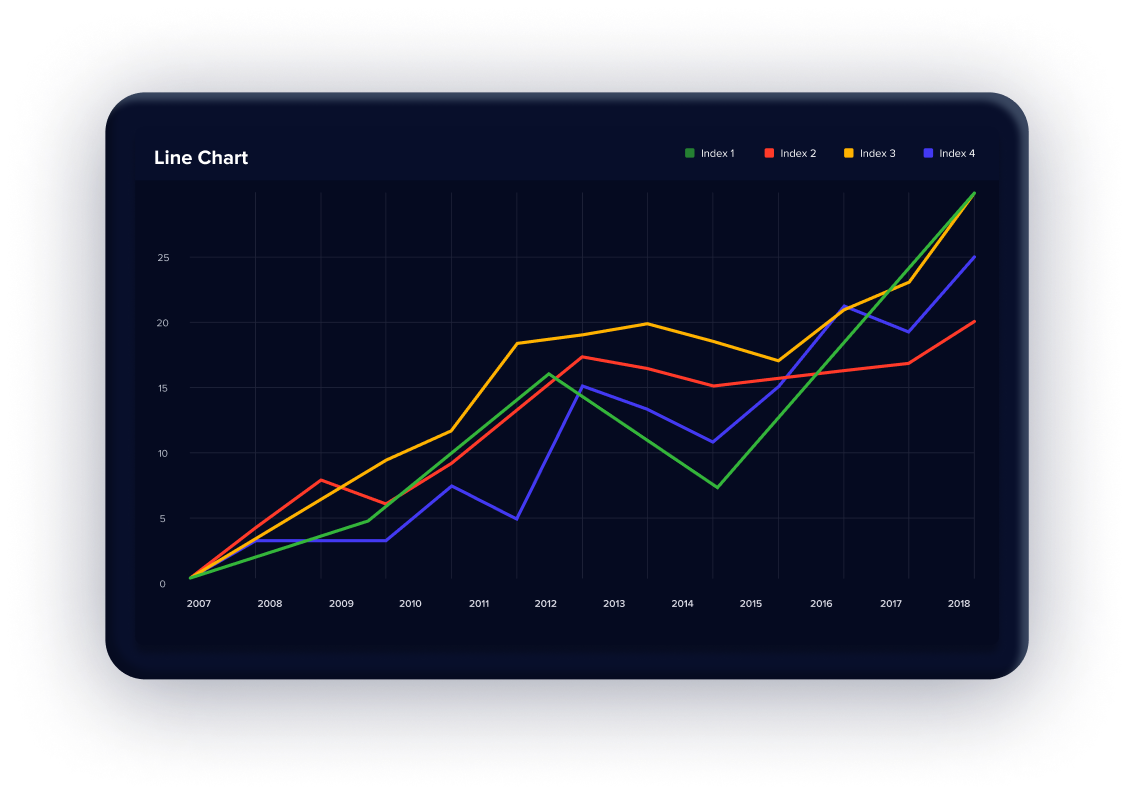
Task: Select the 2012 x-axis label
Action: click(545, 604)
